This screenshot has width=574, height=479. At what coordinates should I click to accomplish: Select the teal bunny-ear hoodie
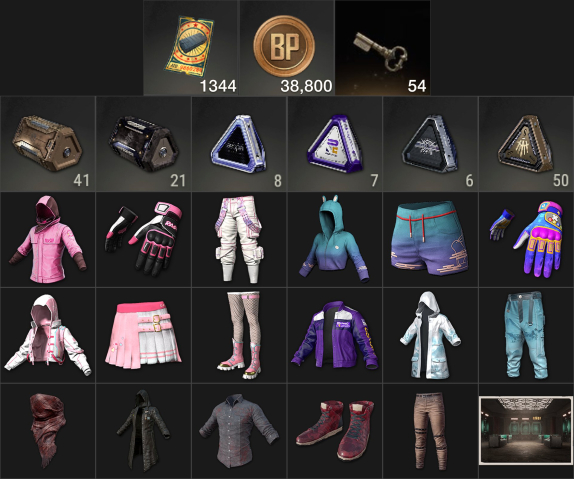[335, 240]
